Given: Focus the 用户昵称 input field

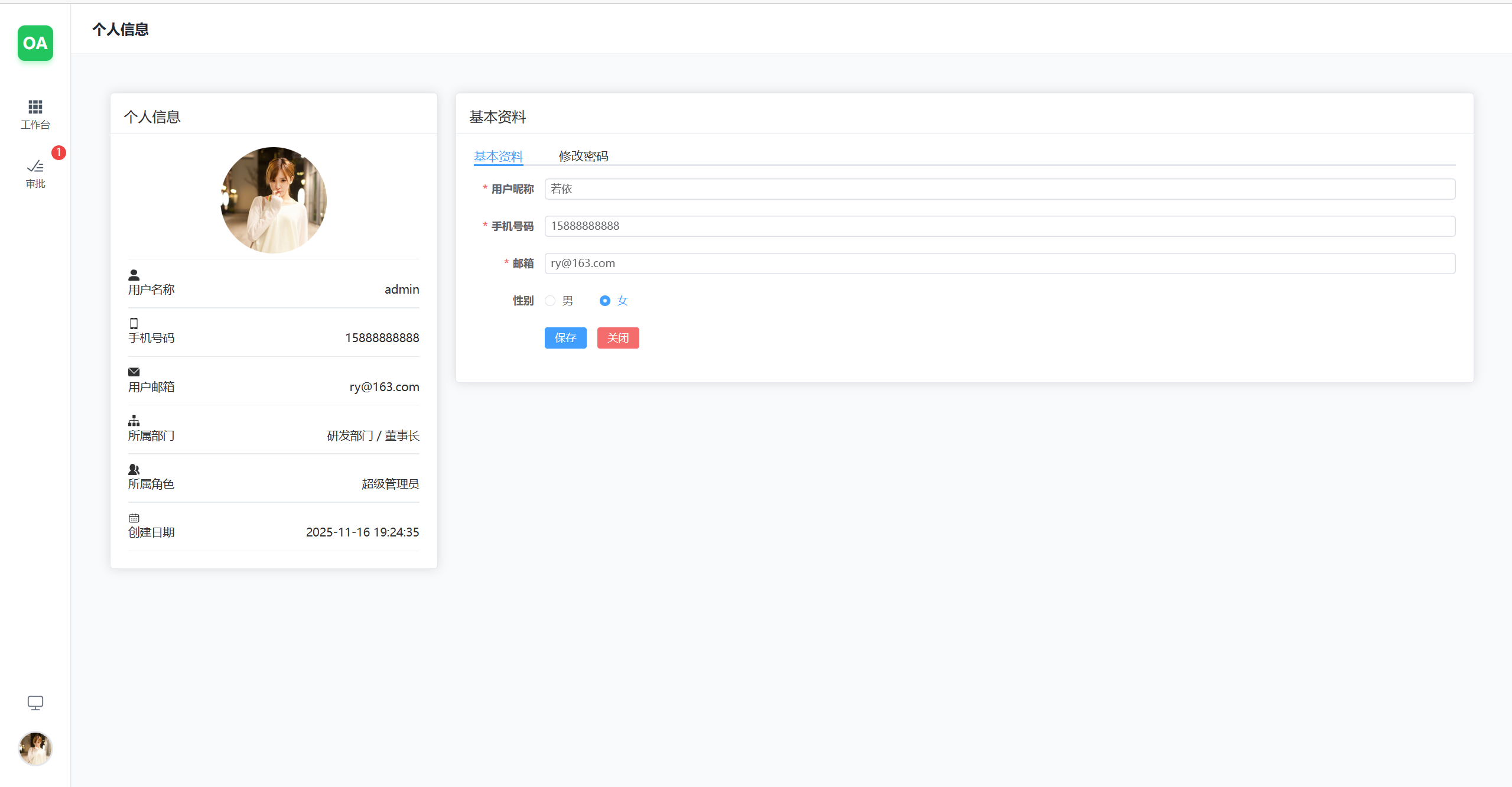Looking at the screenshot, I should pos(1000,189).
